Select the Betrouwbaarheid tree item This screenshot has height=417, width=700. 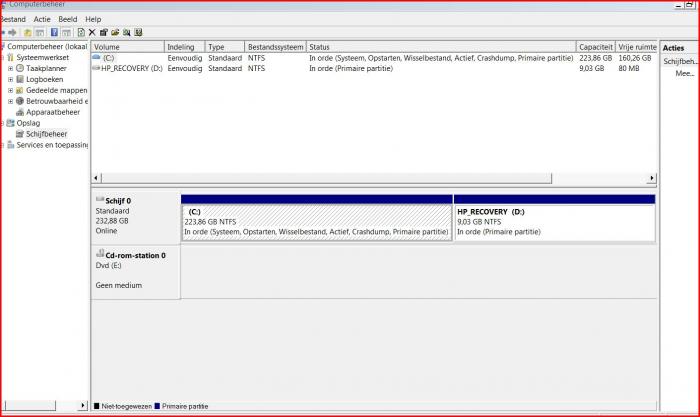57,101
